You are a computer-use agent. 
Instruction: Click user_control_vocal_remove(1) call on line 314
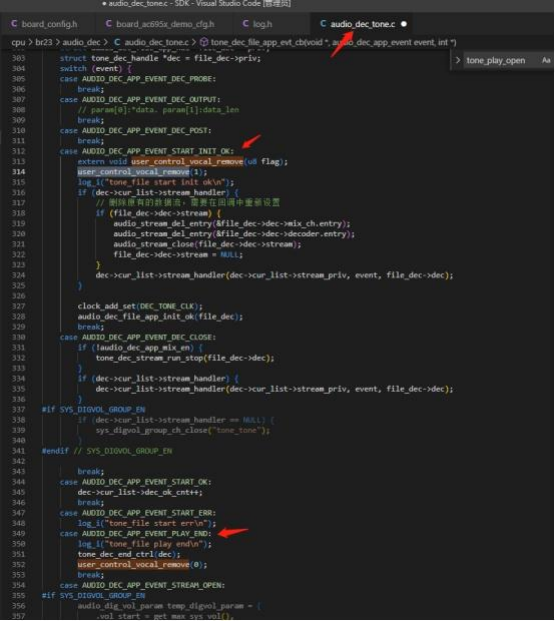(142, 172)
